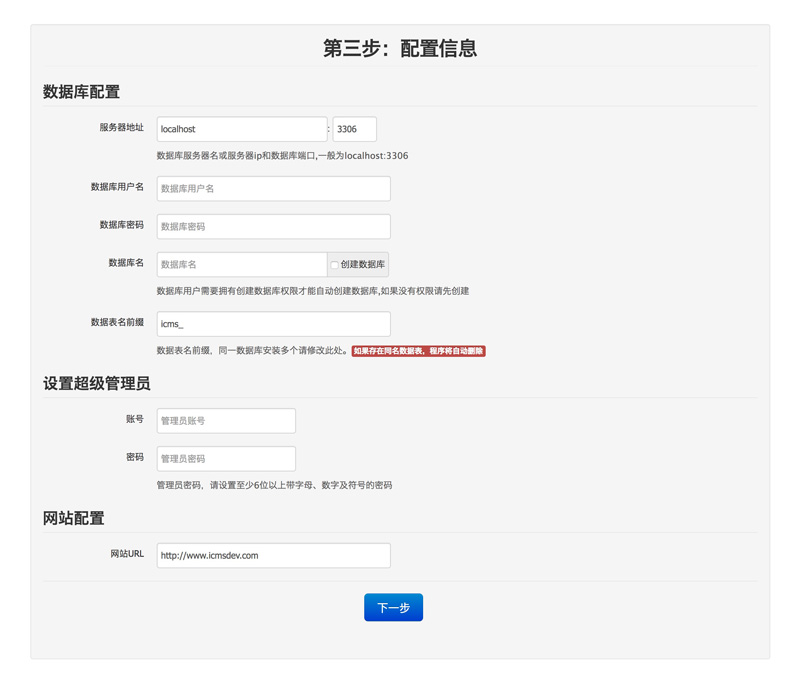This screenshot has width=800, height=686.
Task: Click the 网站URL field label
Action: pyautogui.click(x=127, y=554)
